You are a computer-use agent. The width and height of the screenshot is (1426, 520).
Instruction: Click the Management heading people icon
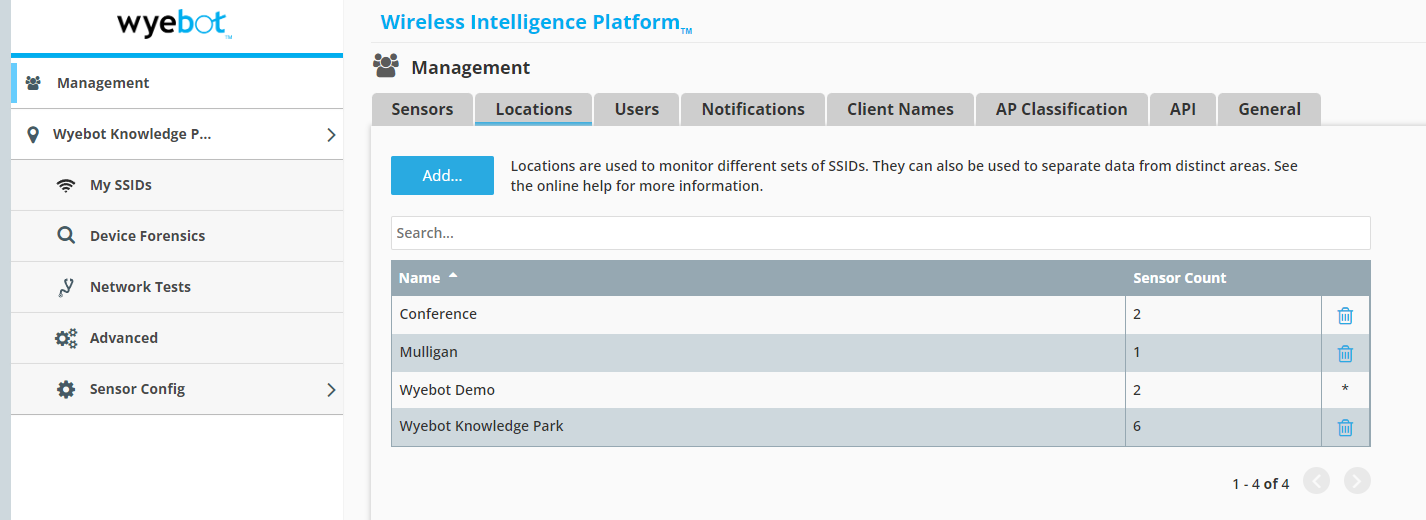click(x=385, y=66)
